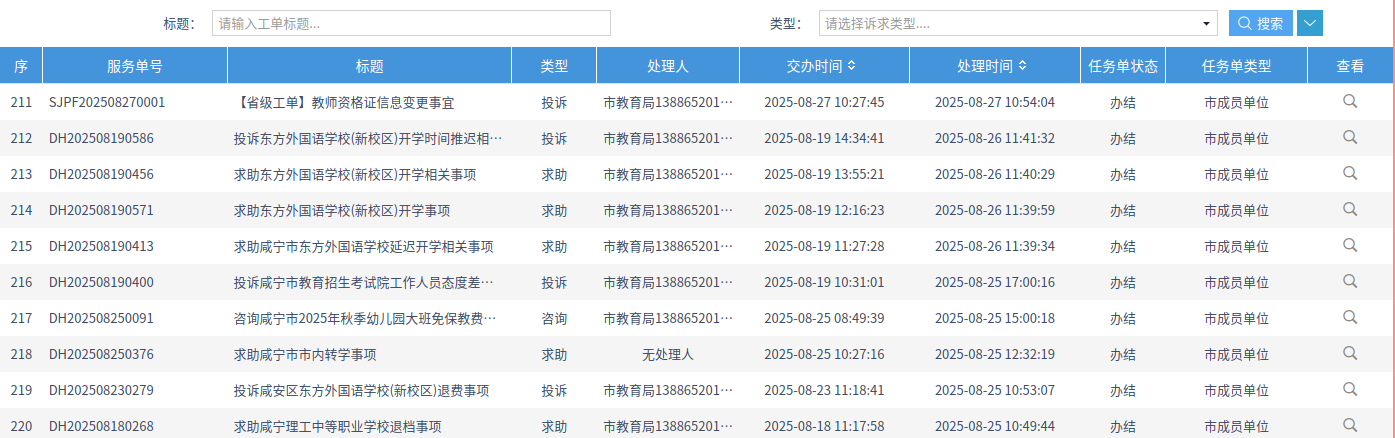This screenshot has height=438, width=1395.
Task: Click view magnifier in row 213
Action: coord(1350,173)
